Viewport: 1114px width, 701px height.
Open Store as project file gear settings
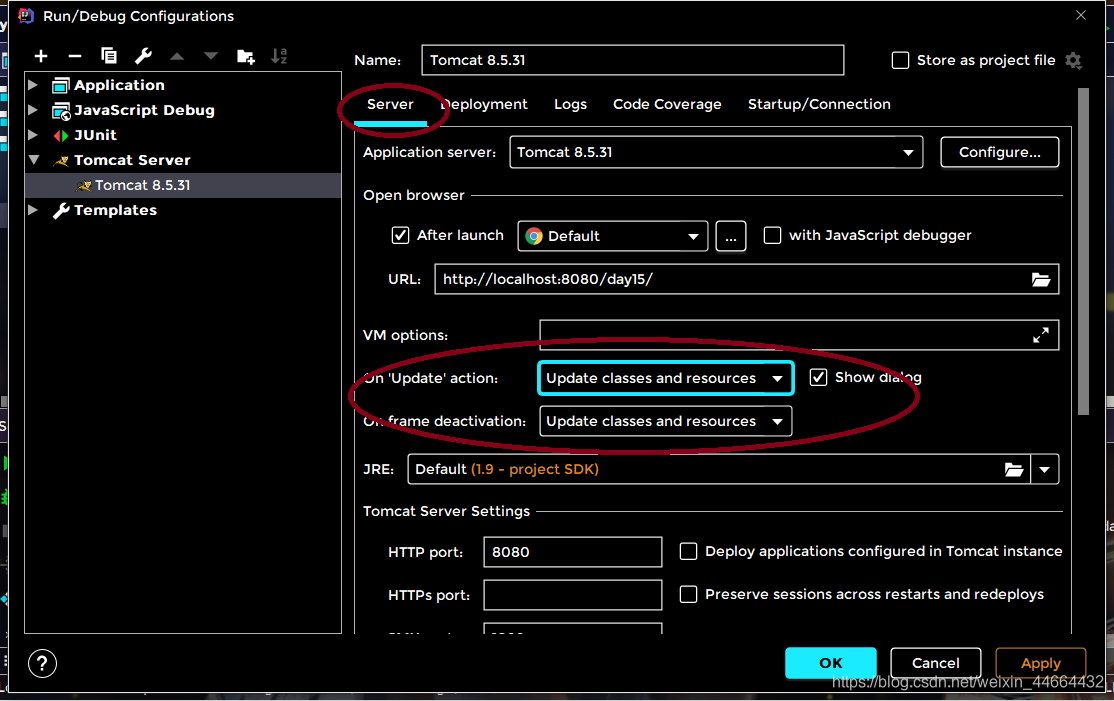click(1074, 60)
